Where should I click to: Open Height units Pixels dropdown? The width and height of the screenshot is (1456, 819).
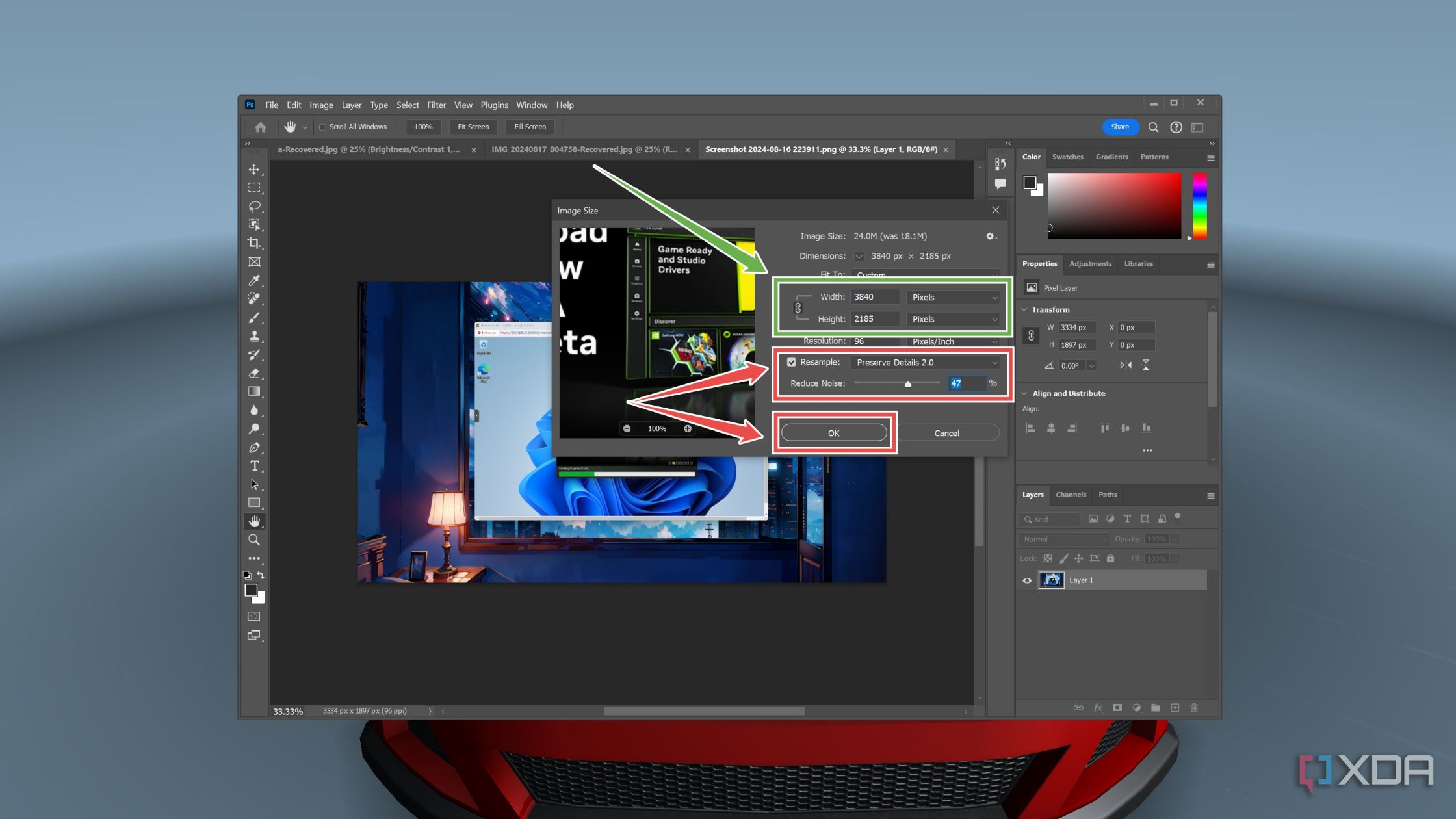(954, 319)
